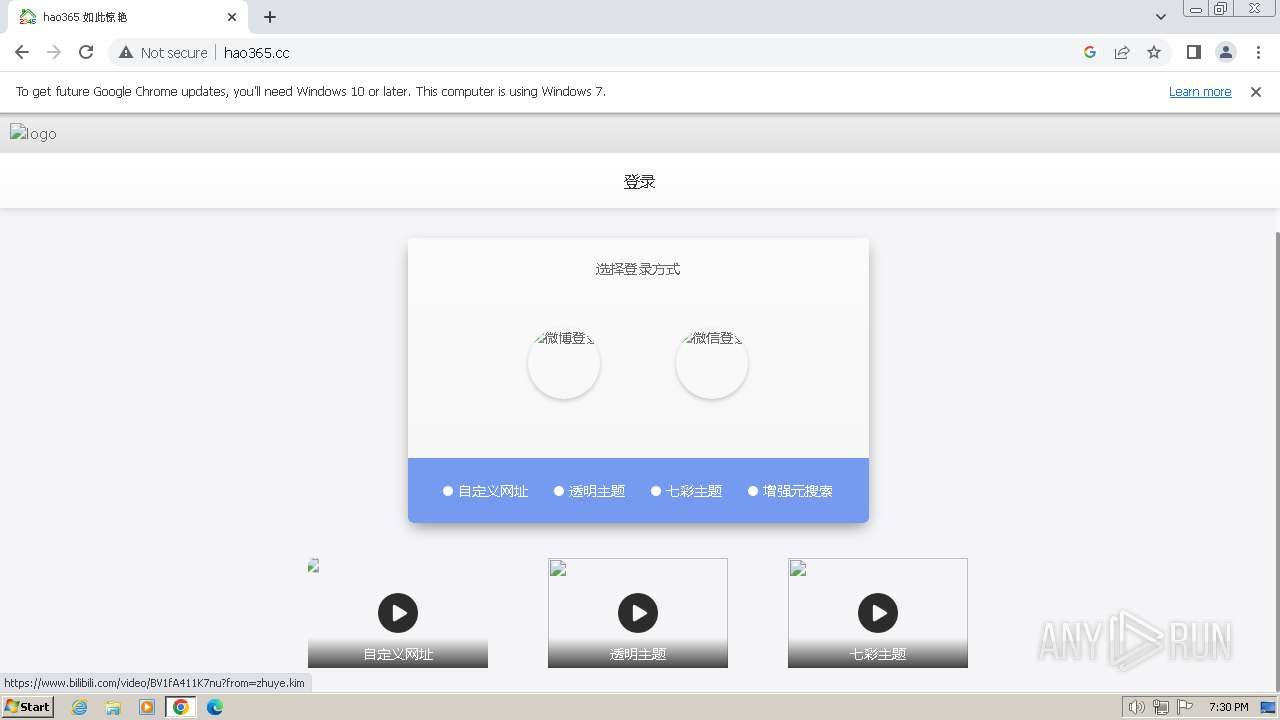Screen dimensions: 1280x720
Task: Click the 透明主题 video caption
Action: click(x=638, y=654)
